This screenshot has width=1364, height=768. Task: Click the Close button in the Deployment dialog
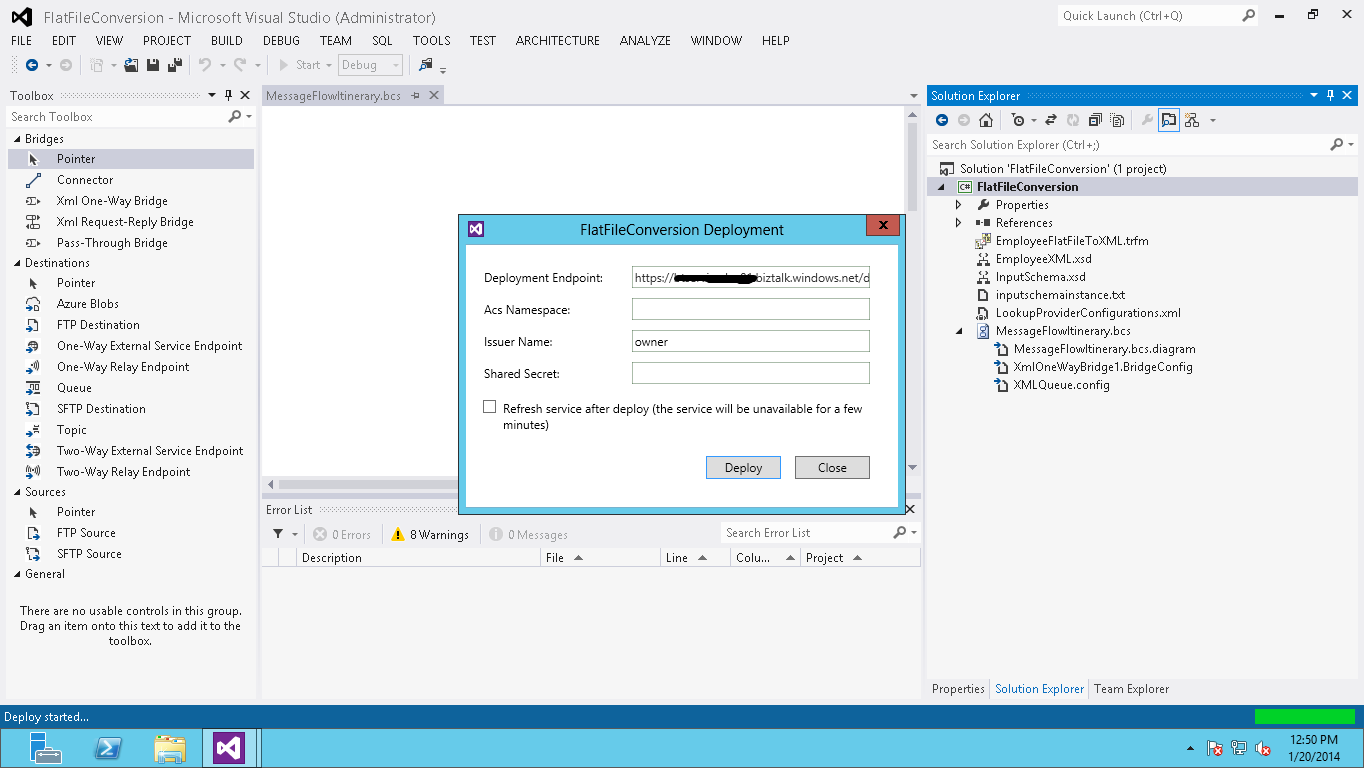coord(832,467)
